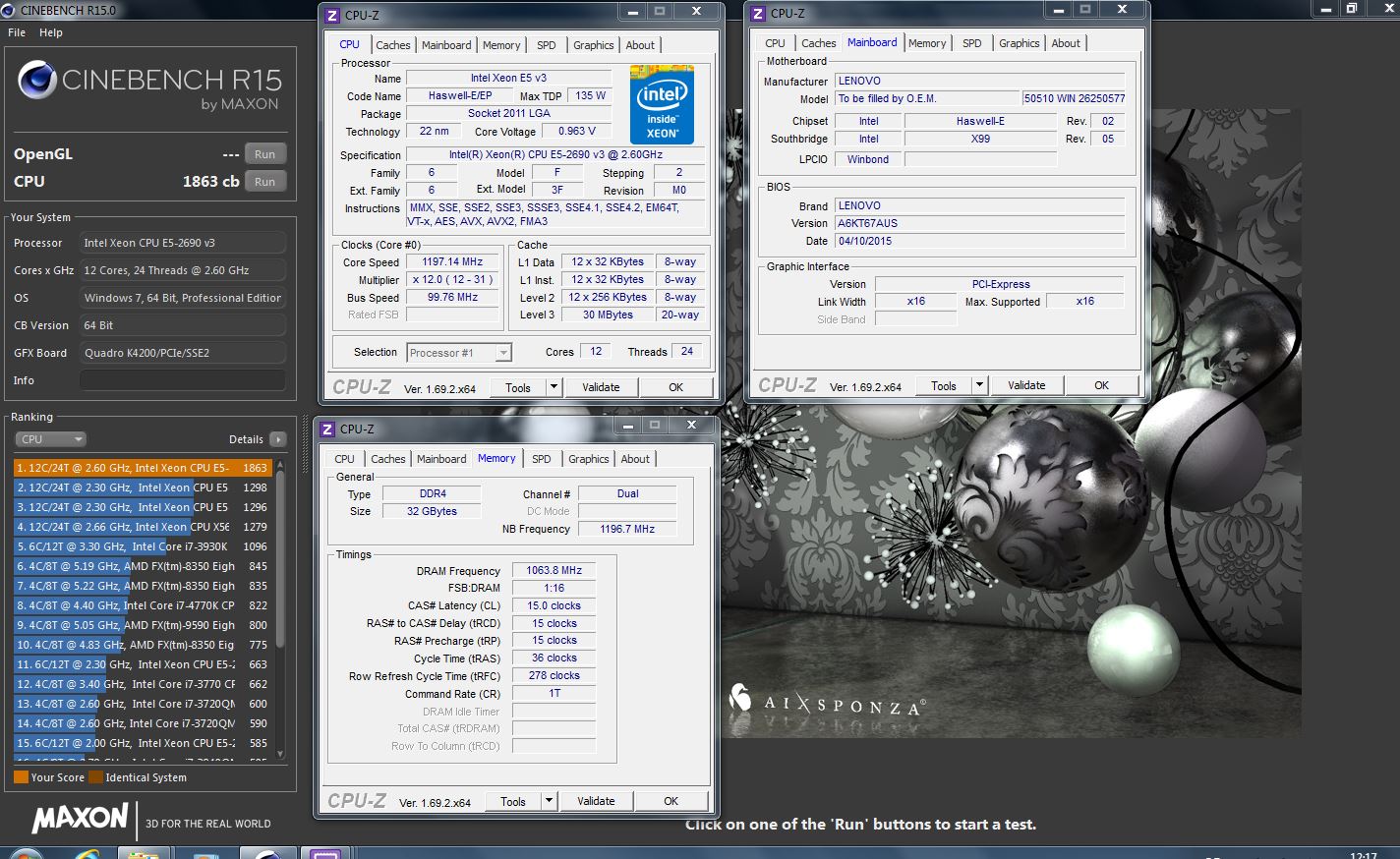Click OK in CPU-Z CPU window

coord(675,387)
